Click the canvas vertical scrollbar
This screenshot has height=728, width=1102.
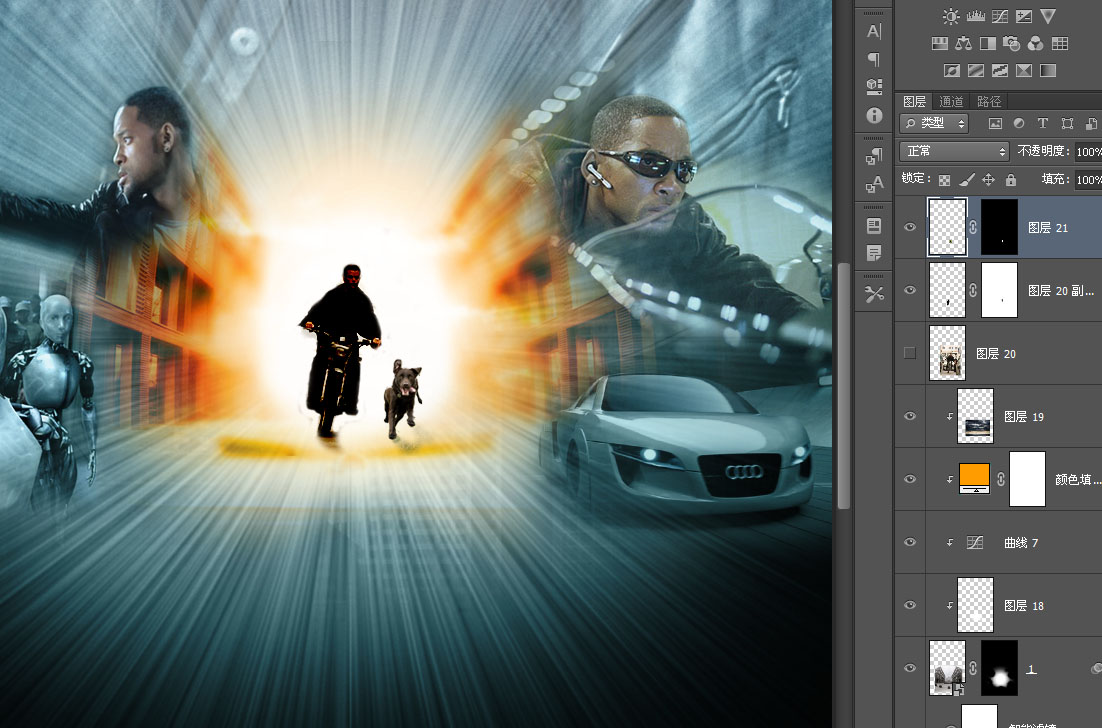[844, 386]
